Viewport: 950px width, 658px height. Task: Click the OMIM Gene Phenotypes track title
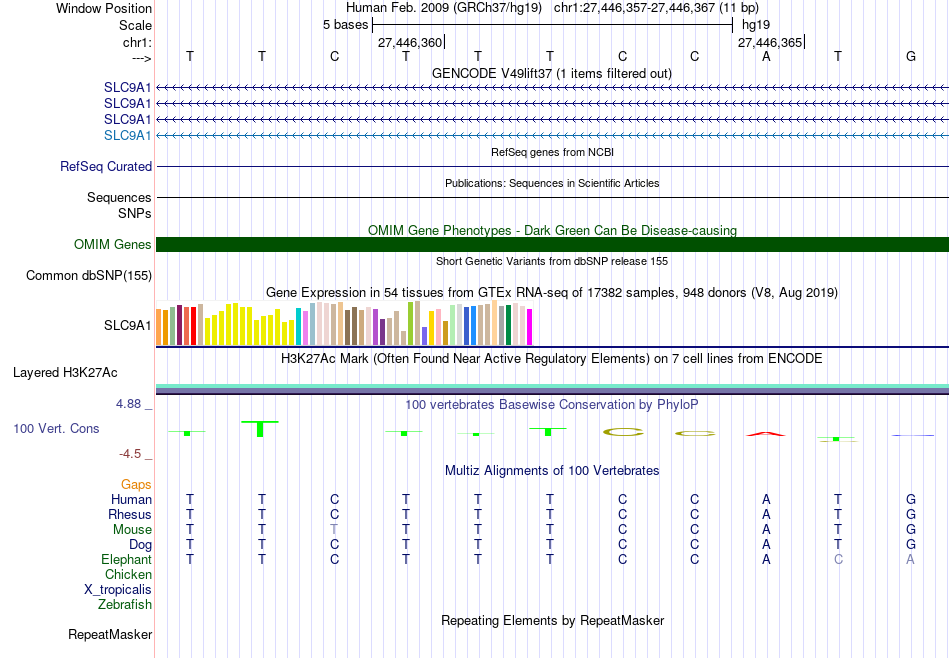pyautogui.click(x=552, y=230)
